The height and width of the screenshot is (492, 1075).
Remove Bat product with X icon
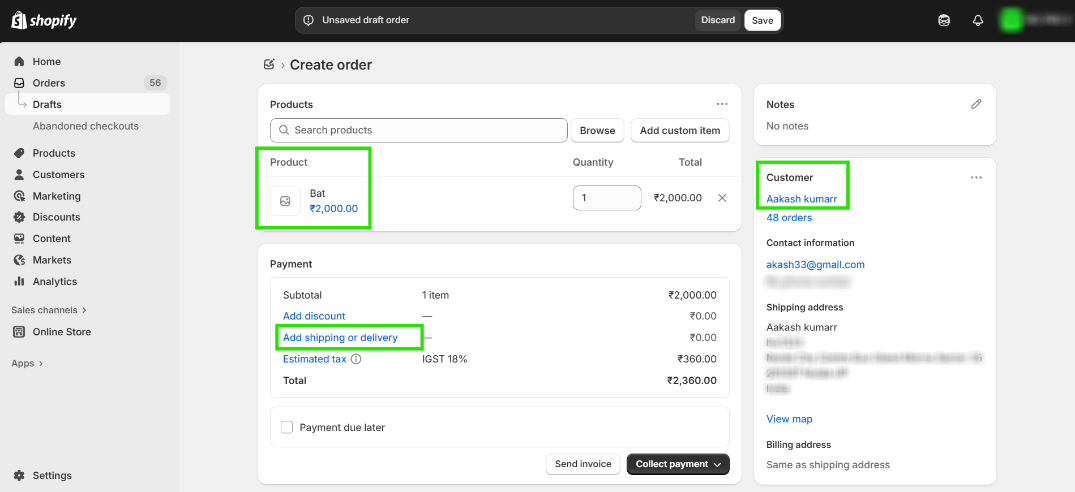tap(722, 198)
